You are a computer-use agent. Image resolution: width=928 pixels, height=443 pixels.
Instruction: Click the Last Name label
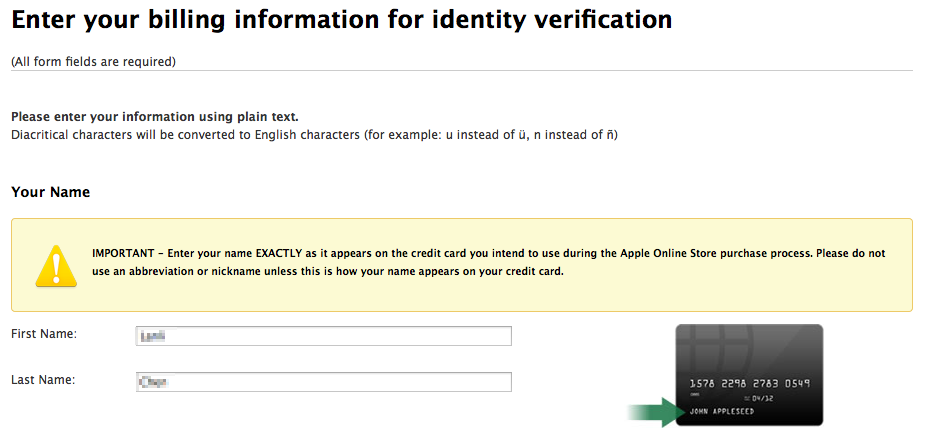(x=43, y=380)
